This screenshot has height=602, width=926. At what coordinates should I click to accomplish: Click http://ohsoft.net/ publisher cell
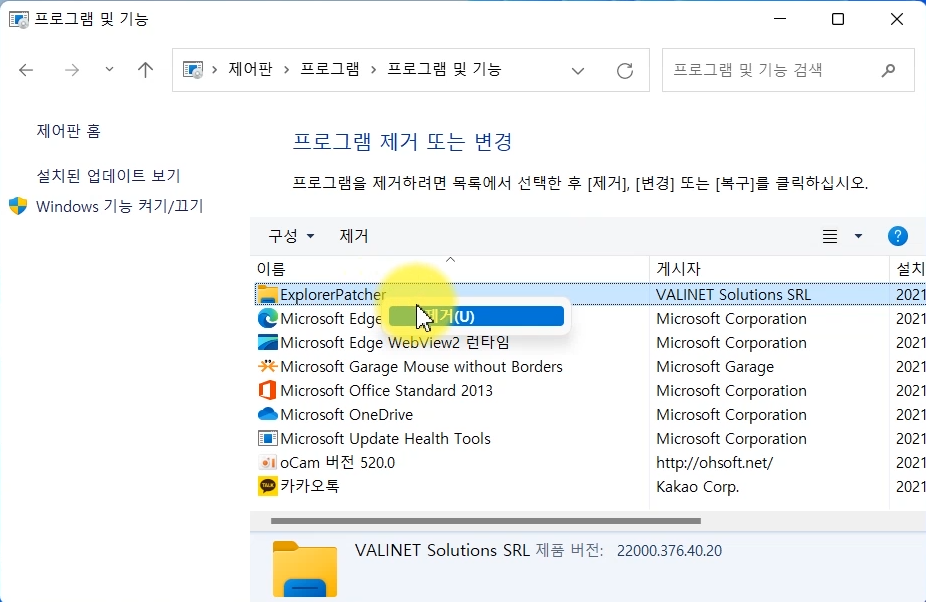click(715, 463)
